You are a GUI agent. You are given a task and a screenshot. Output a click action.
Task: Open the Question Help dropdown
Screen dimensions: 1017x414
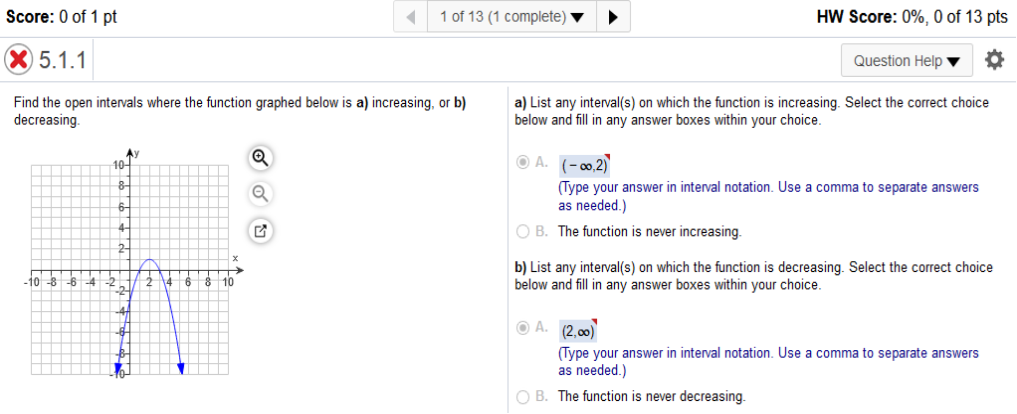coord(907,60)
